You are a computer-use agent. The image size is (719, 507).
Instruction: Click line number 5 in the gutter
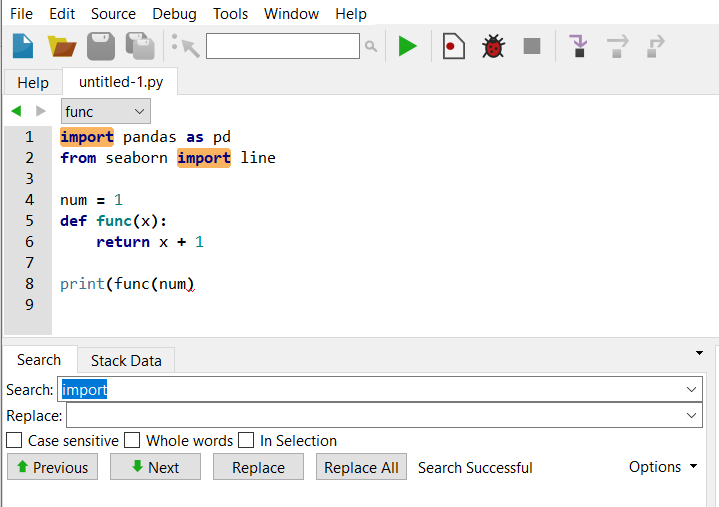(x=29, y=221)
